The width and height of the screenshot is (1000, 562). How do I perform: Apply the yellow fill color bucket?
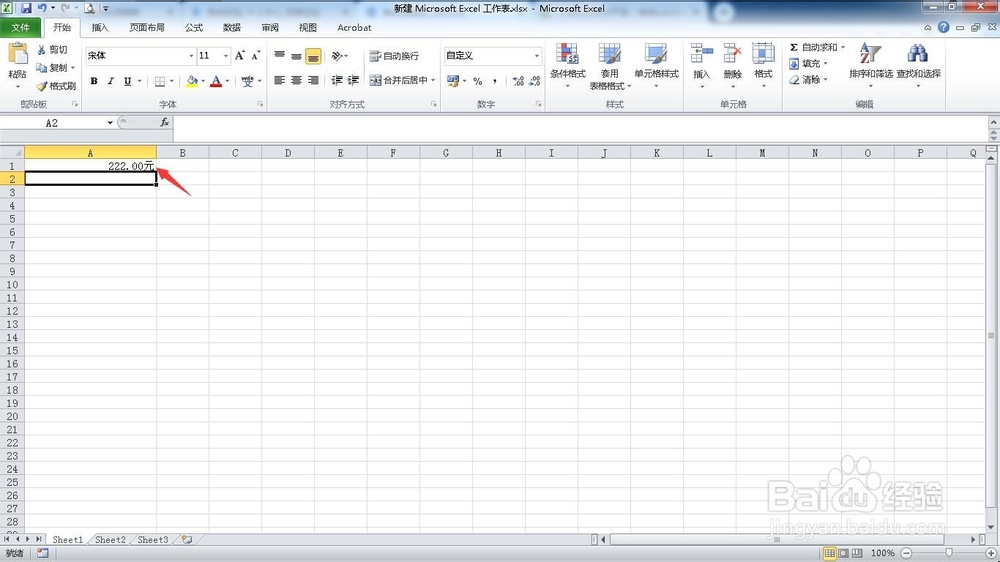(x=191, y=81)
